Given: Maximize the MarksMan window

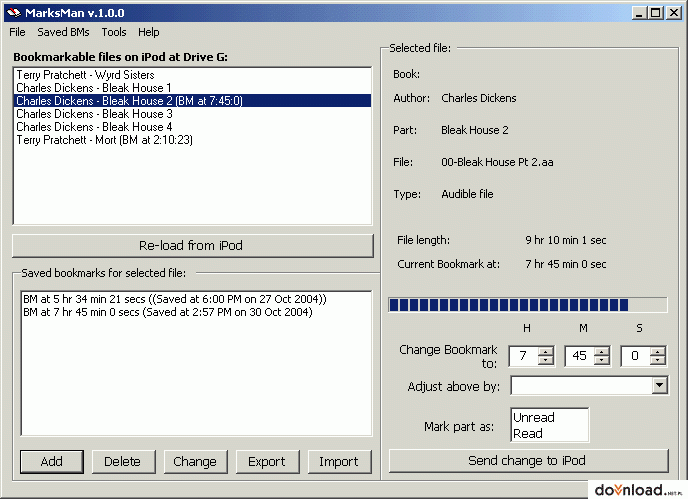Looking at the screenshot, I should point(656,13).
